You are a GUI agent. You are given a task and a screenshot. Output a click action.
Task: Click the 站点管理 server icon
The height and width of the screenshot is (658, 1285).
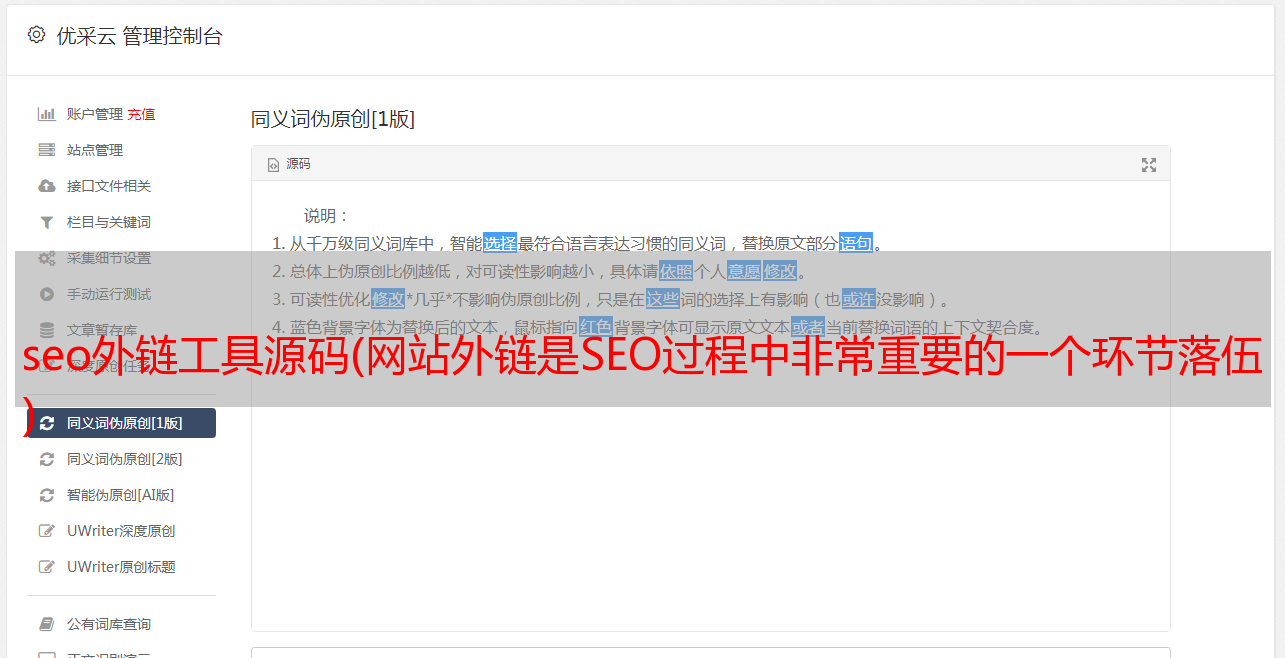coord(46,150)
